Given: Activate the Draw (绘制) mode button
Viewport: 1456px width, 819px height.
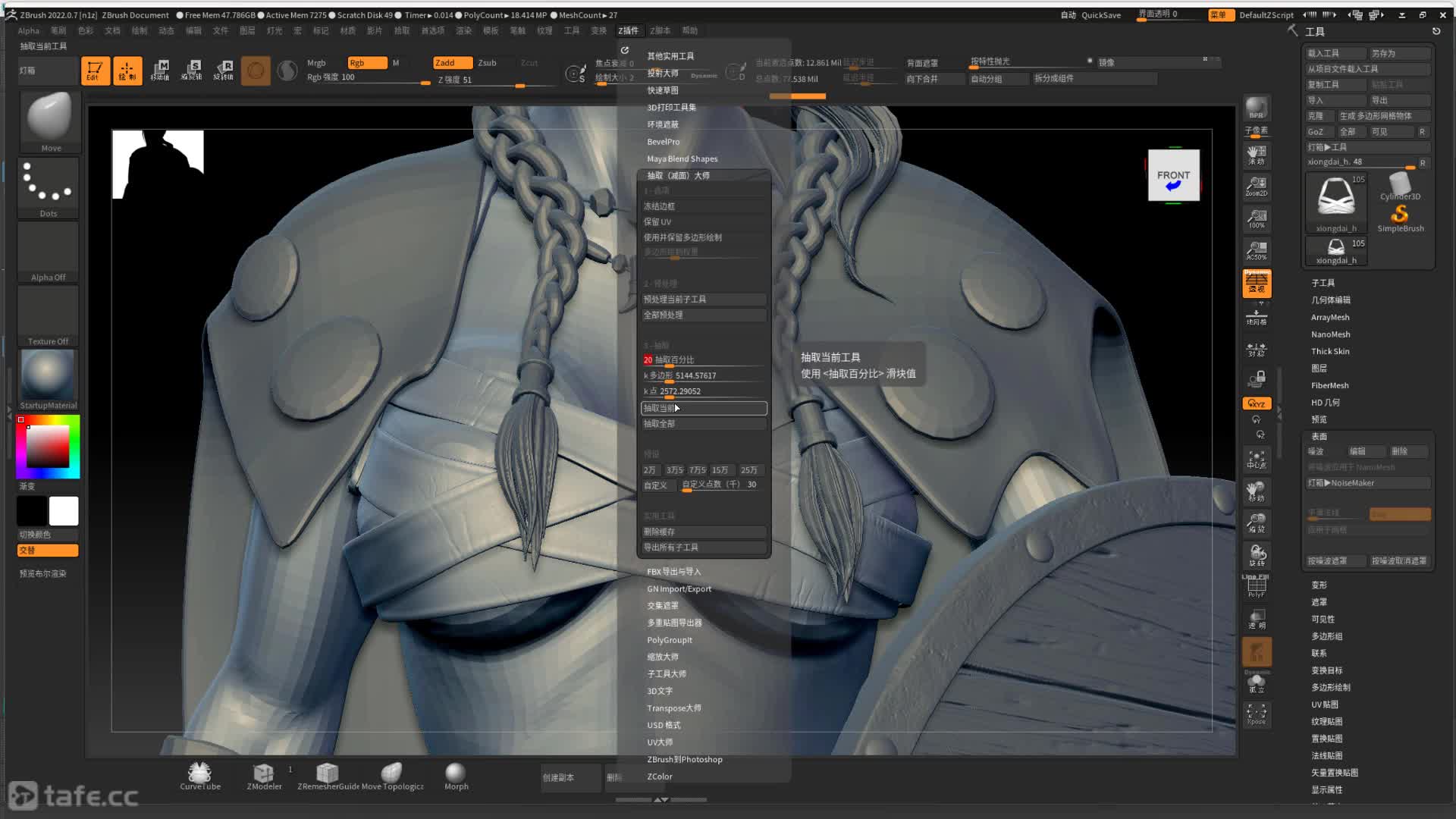Looking at the screenshot, I should [x=127, y=71].
